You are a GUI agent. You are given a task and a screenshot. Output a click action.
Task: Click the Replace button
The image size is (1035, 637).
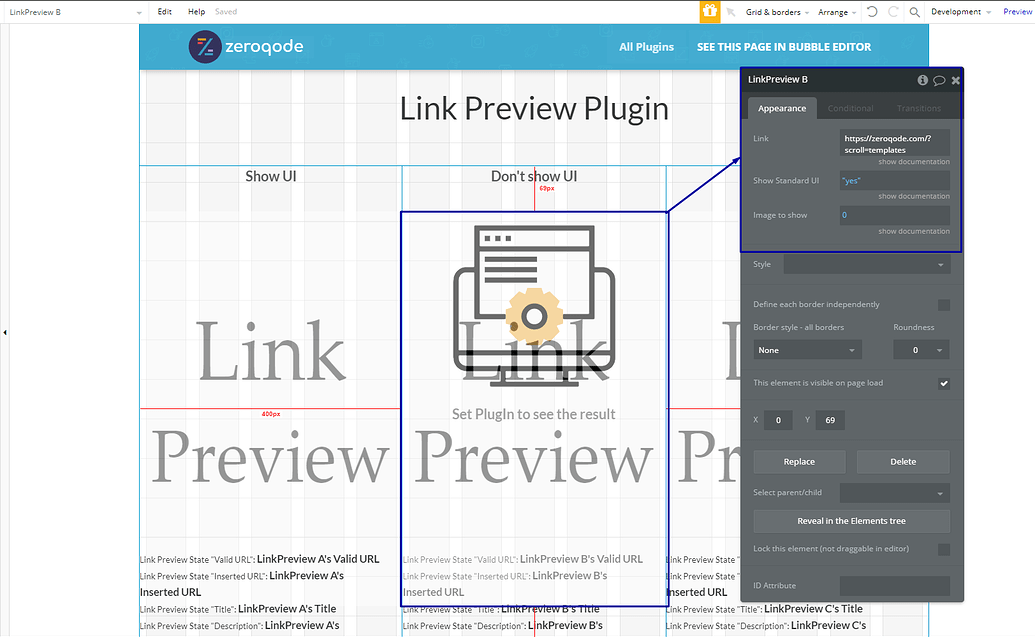click(799, 461)
